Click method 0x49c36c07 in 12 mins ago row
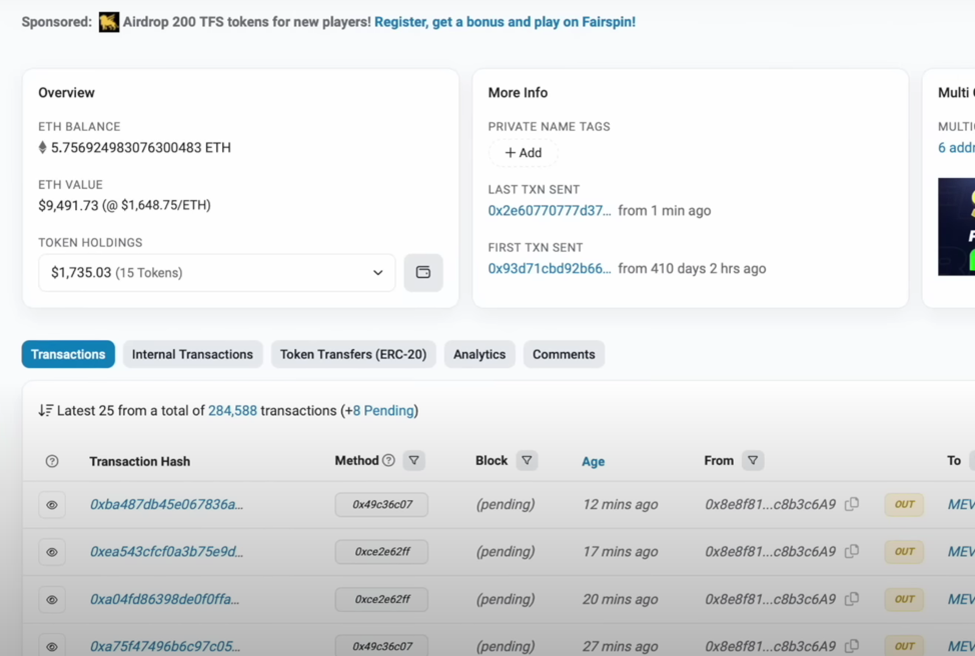The image size is (975, 656). 382,505
